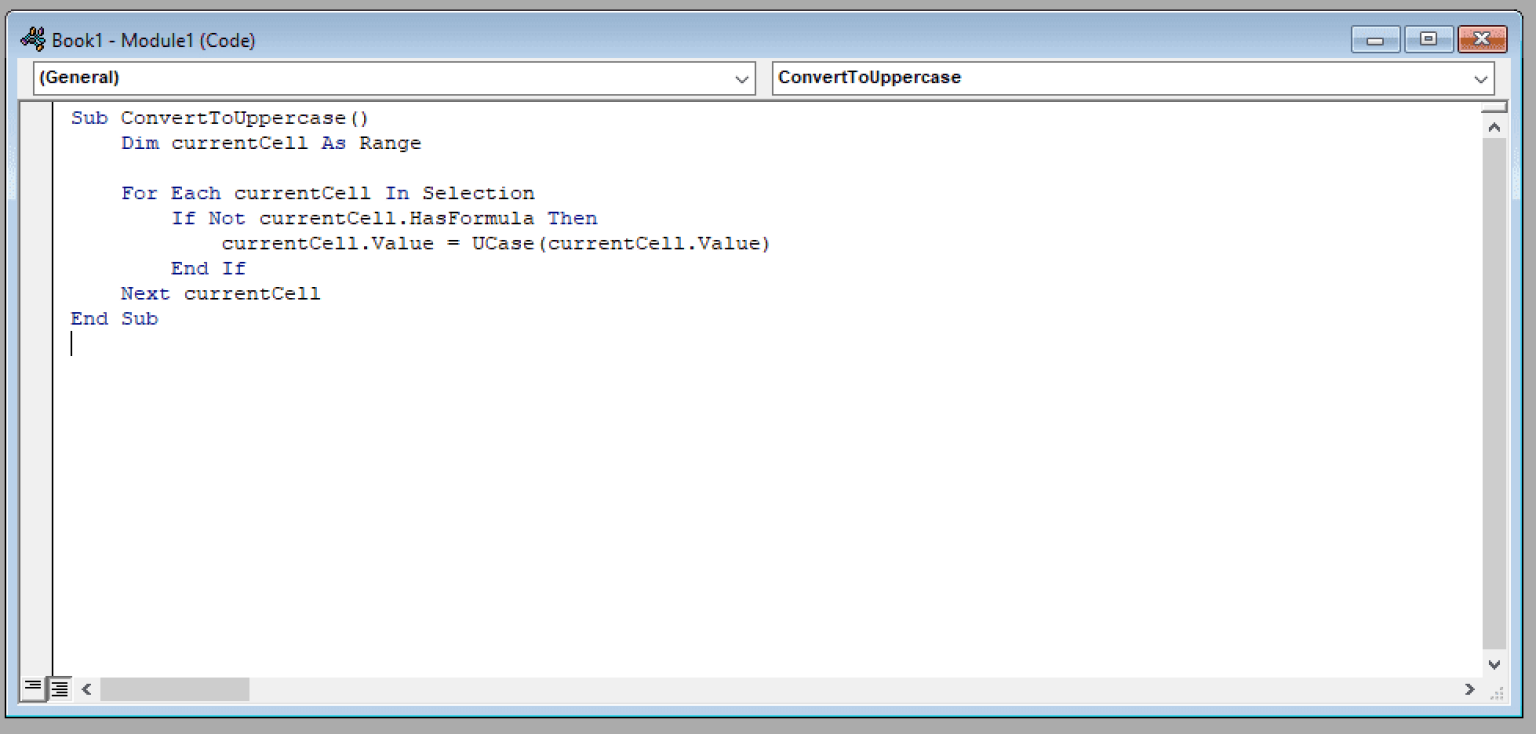Minimize the Module1 code window

pos(1375,40)
